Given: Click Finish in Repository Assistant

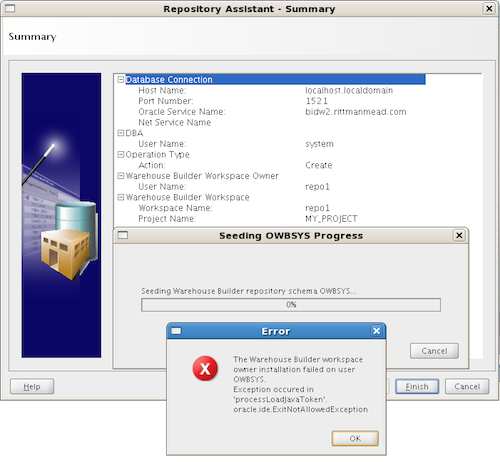Looking at the screenshot, I should (x=417, y=386).
